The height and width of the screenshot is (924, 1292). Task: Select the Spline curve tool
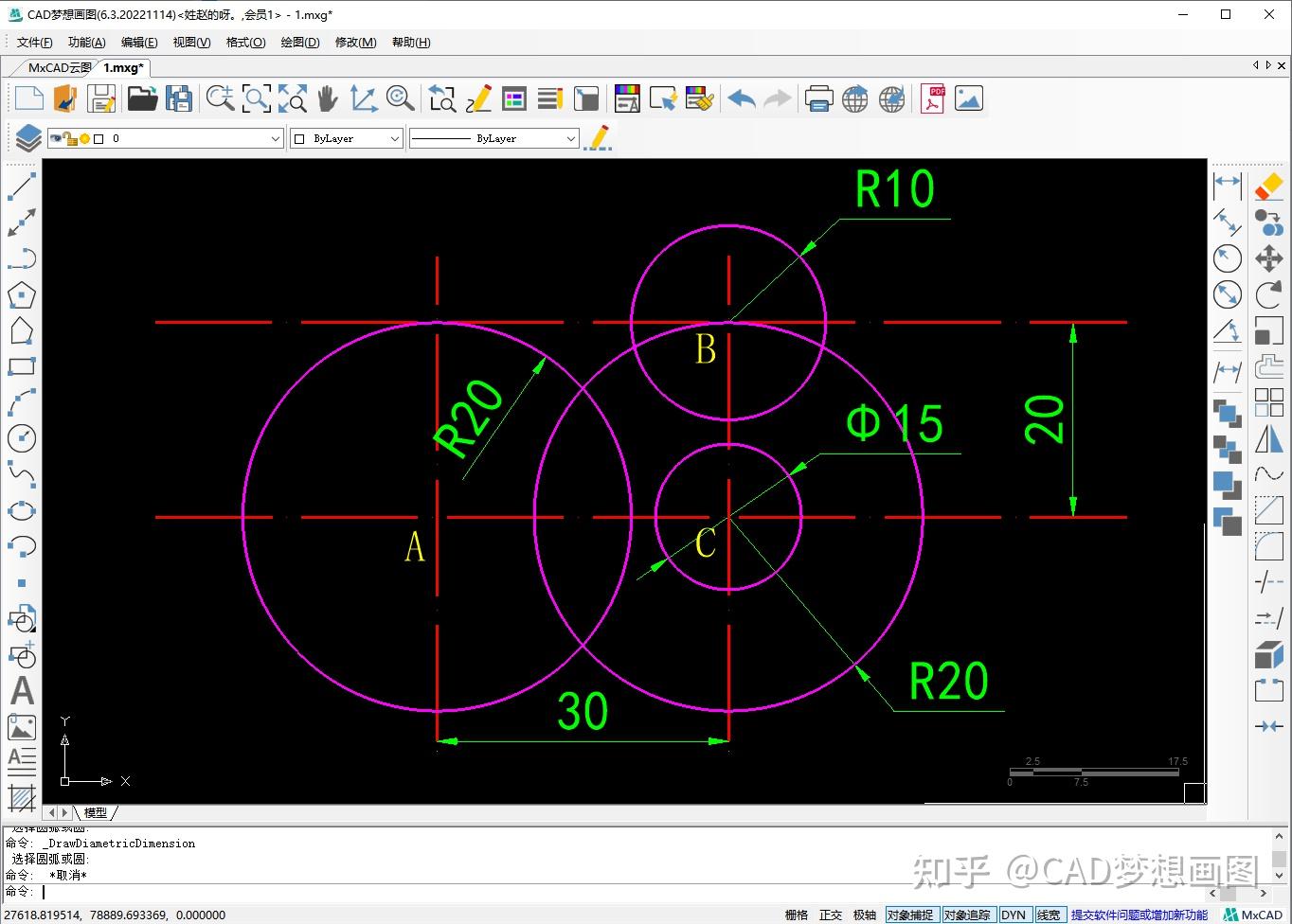click(x=22, y=473)
